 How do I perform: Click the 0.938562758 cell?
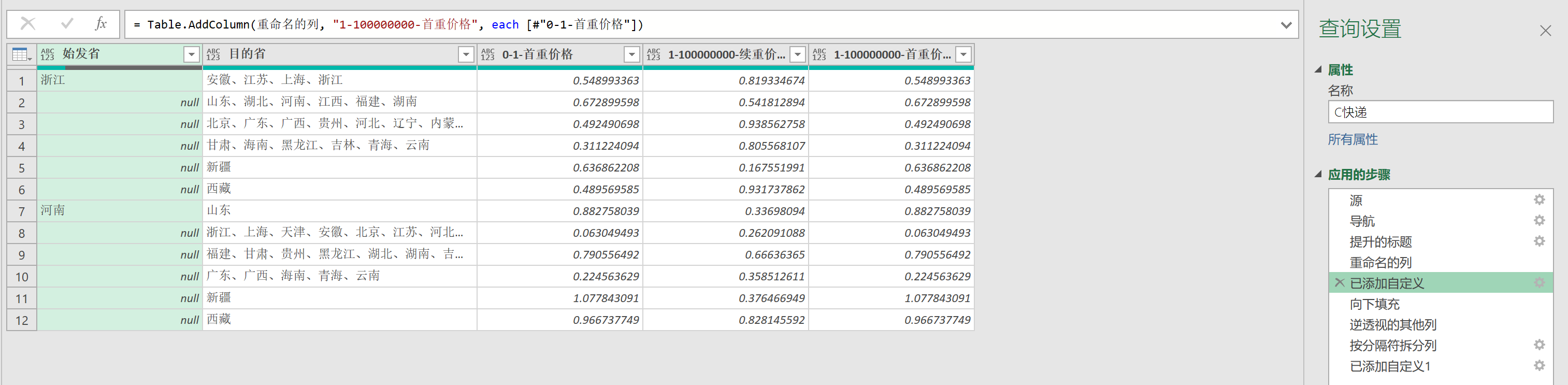pyautogui.click(x=726, y=124)
